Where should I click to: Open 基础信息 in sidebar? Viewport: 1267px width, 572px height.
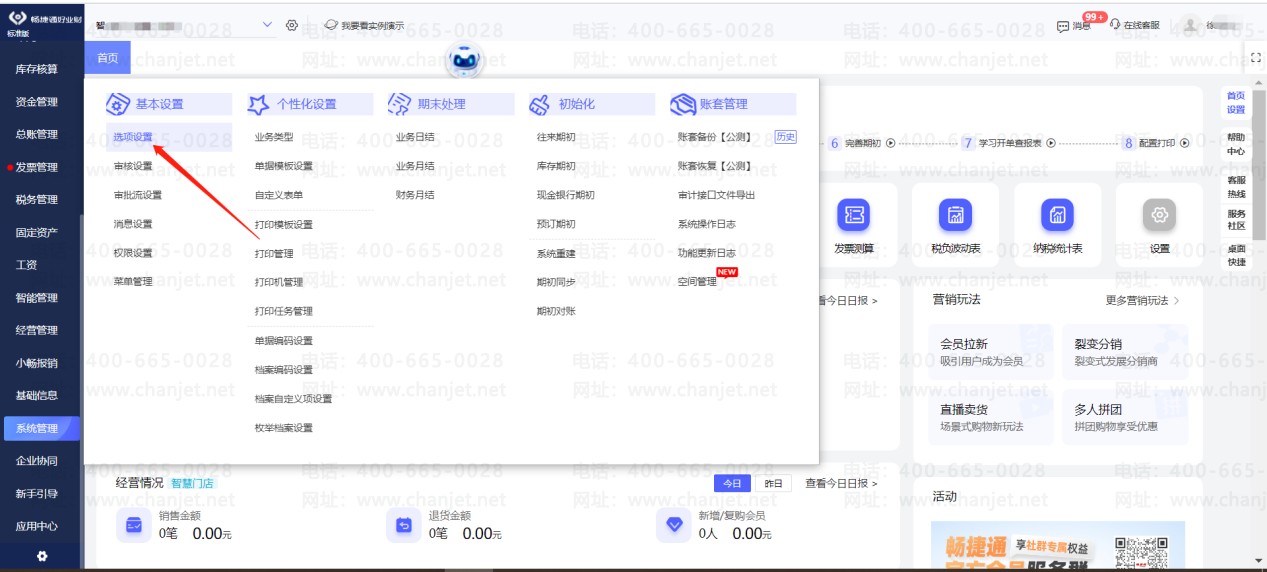[37, 396]
